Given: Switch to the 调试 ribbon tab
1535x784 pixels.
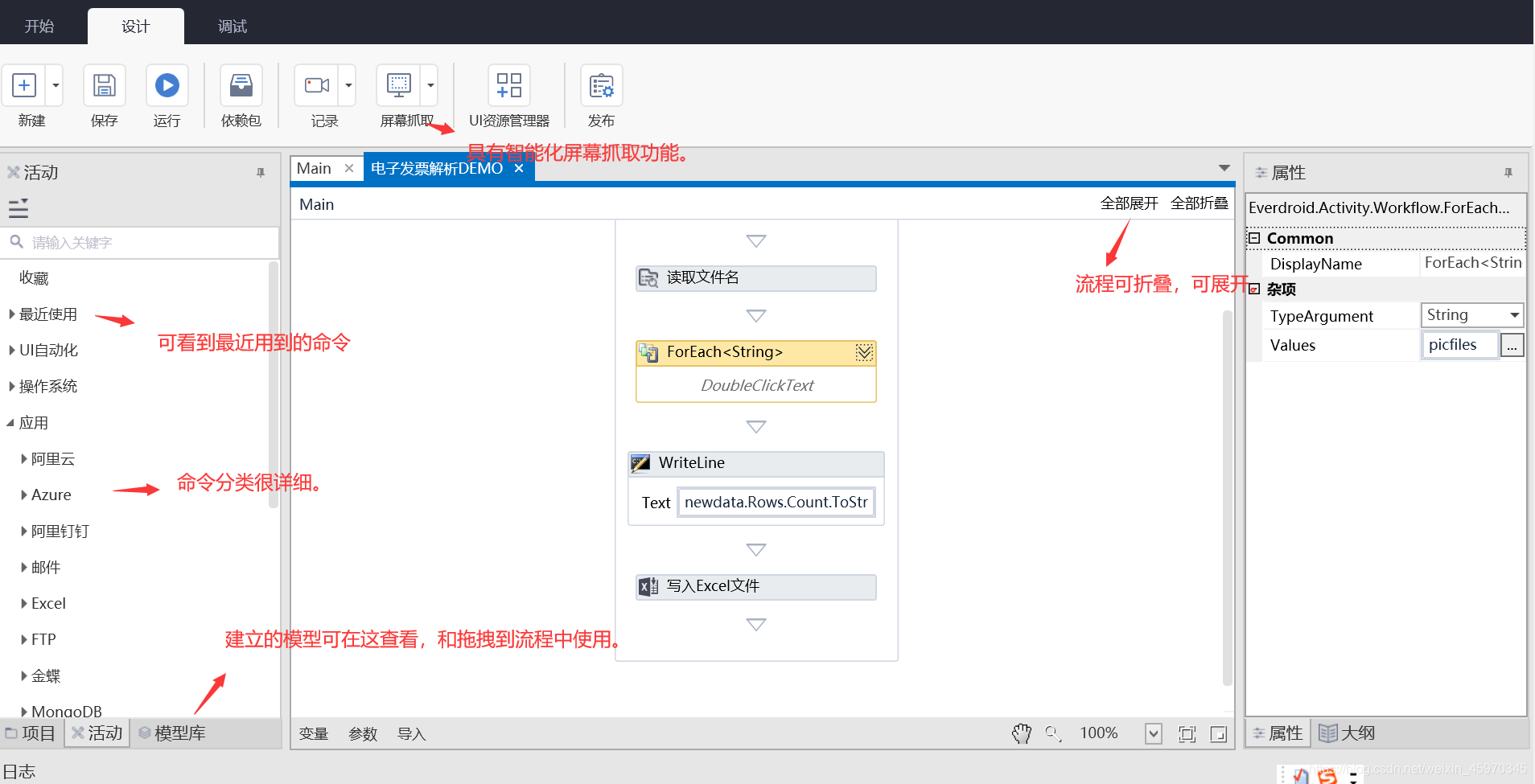Looking at the screenshot, I should pos(233,27).
